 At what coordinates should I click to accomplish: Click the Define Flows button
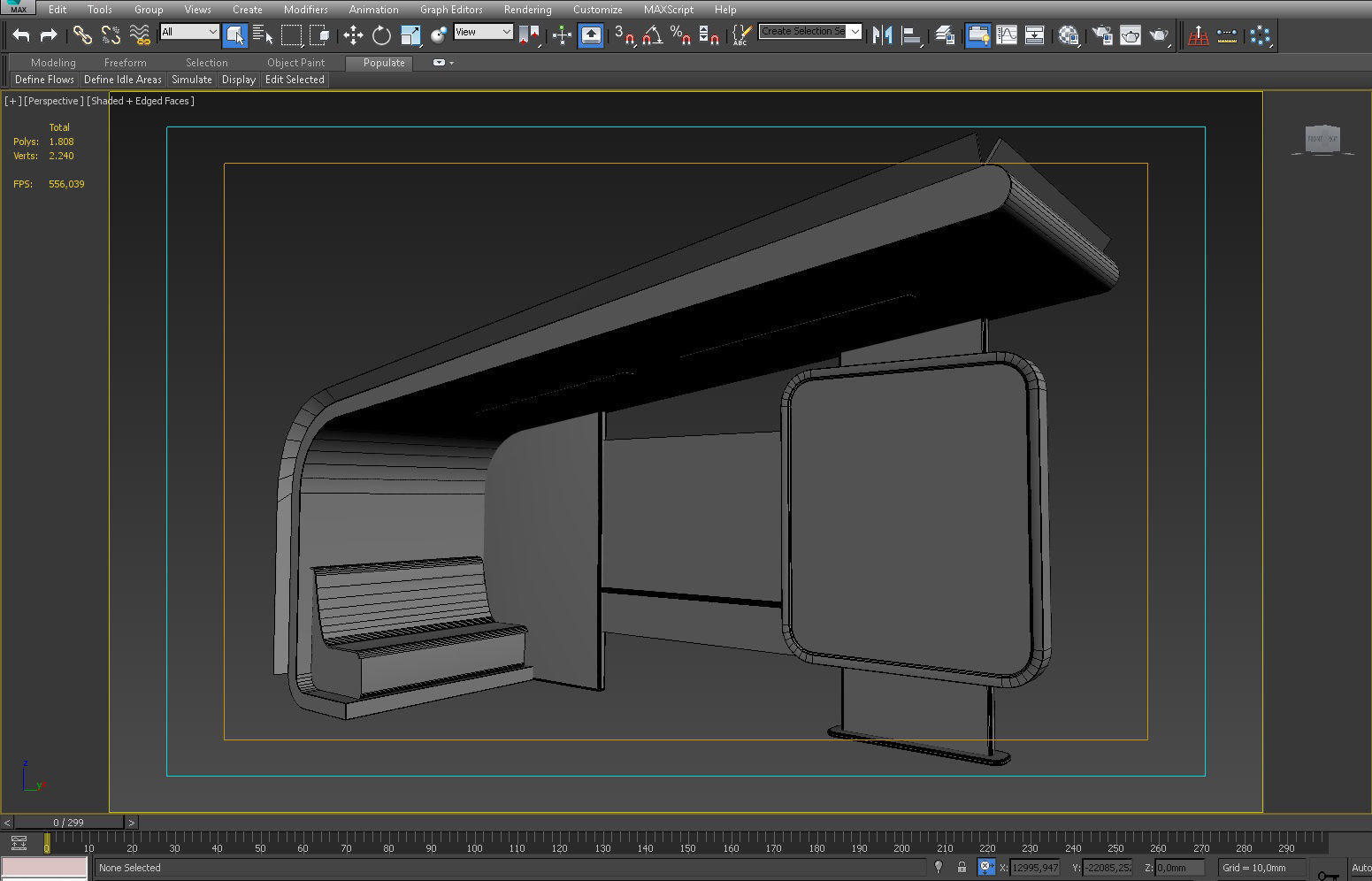43,79
